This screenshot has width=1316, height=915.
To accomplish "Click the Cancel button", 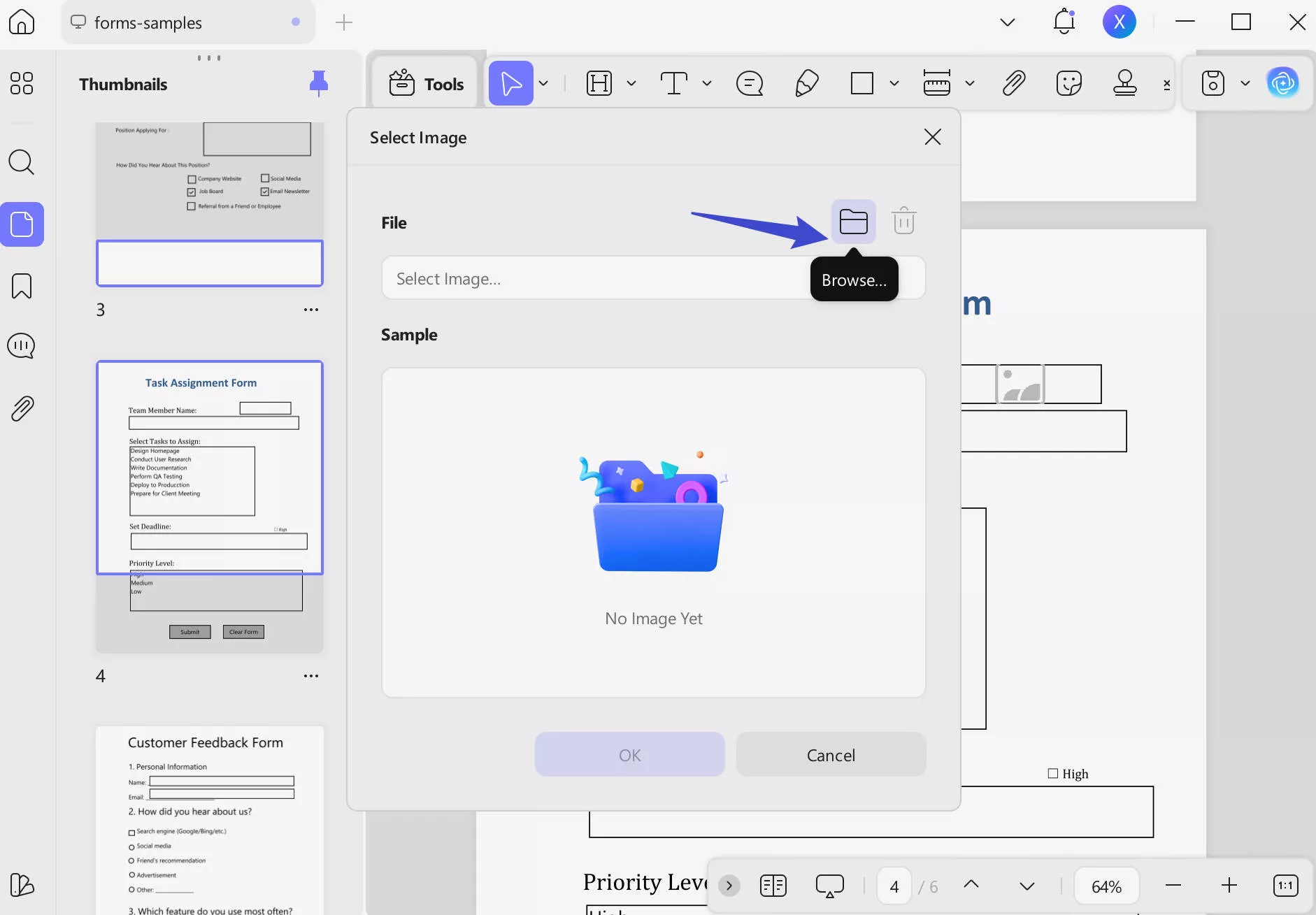I will pyautogui.click(x=831, y=755).
